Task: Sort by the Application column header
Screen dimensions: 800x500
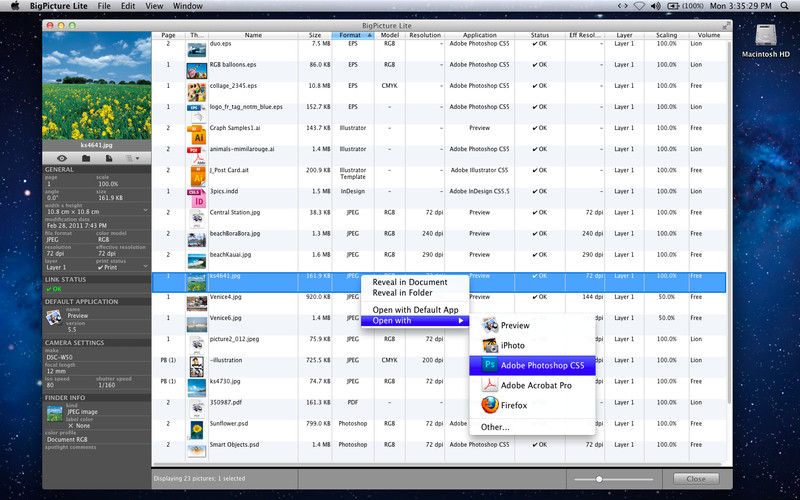Action: (480, 35)
